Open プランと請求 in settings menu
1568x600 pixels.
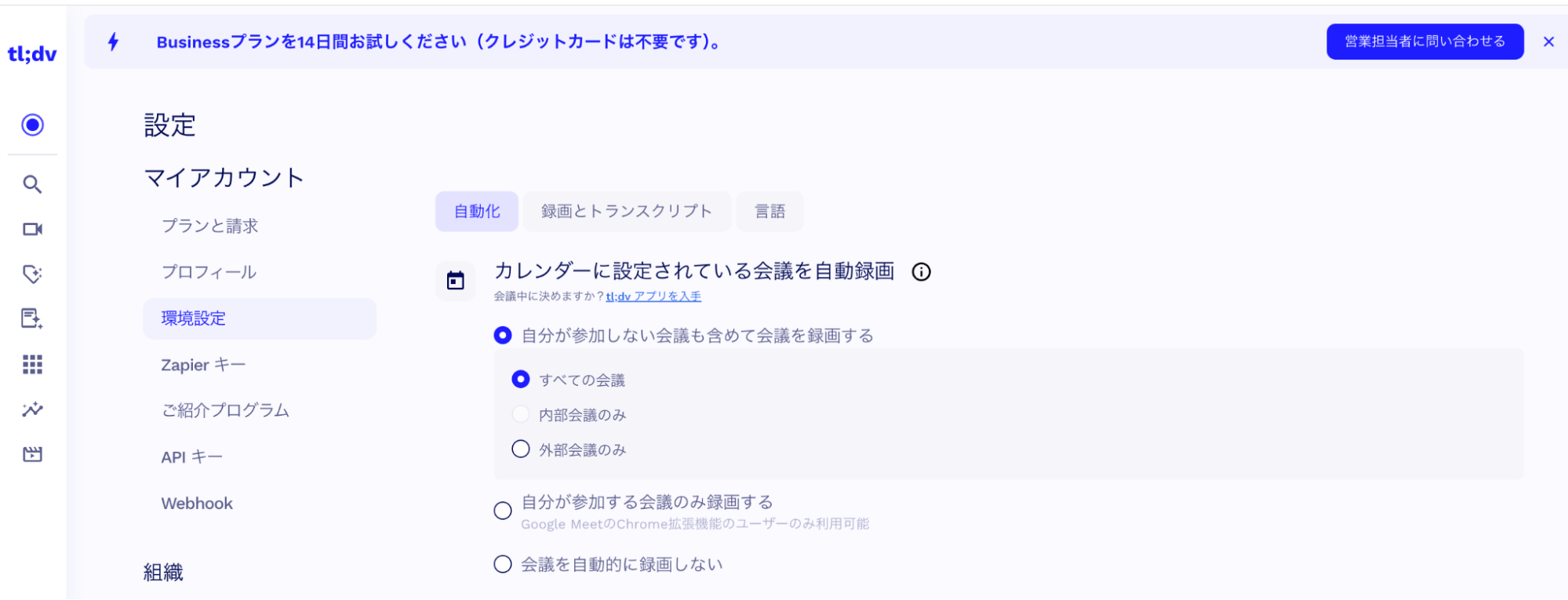209,226
